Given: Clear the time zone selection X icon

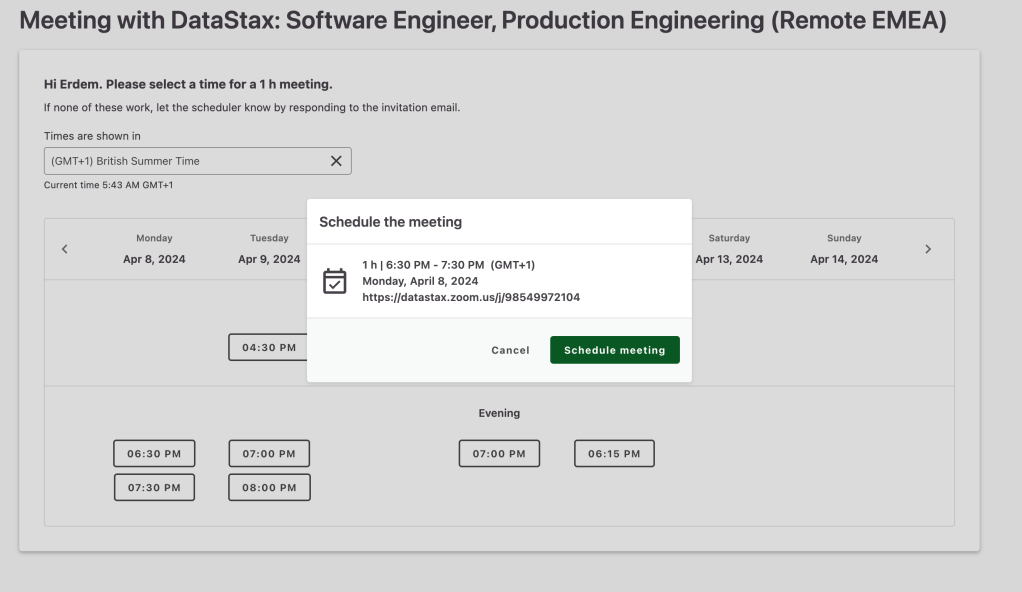Looking at the screenshot, I should pyautogui.click(x=336, y=161).
